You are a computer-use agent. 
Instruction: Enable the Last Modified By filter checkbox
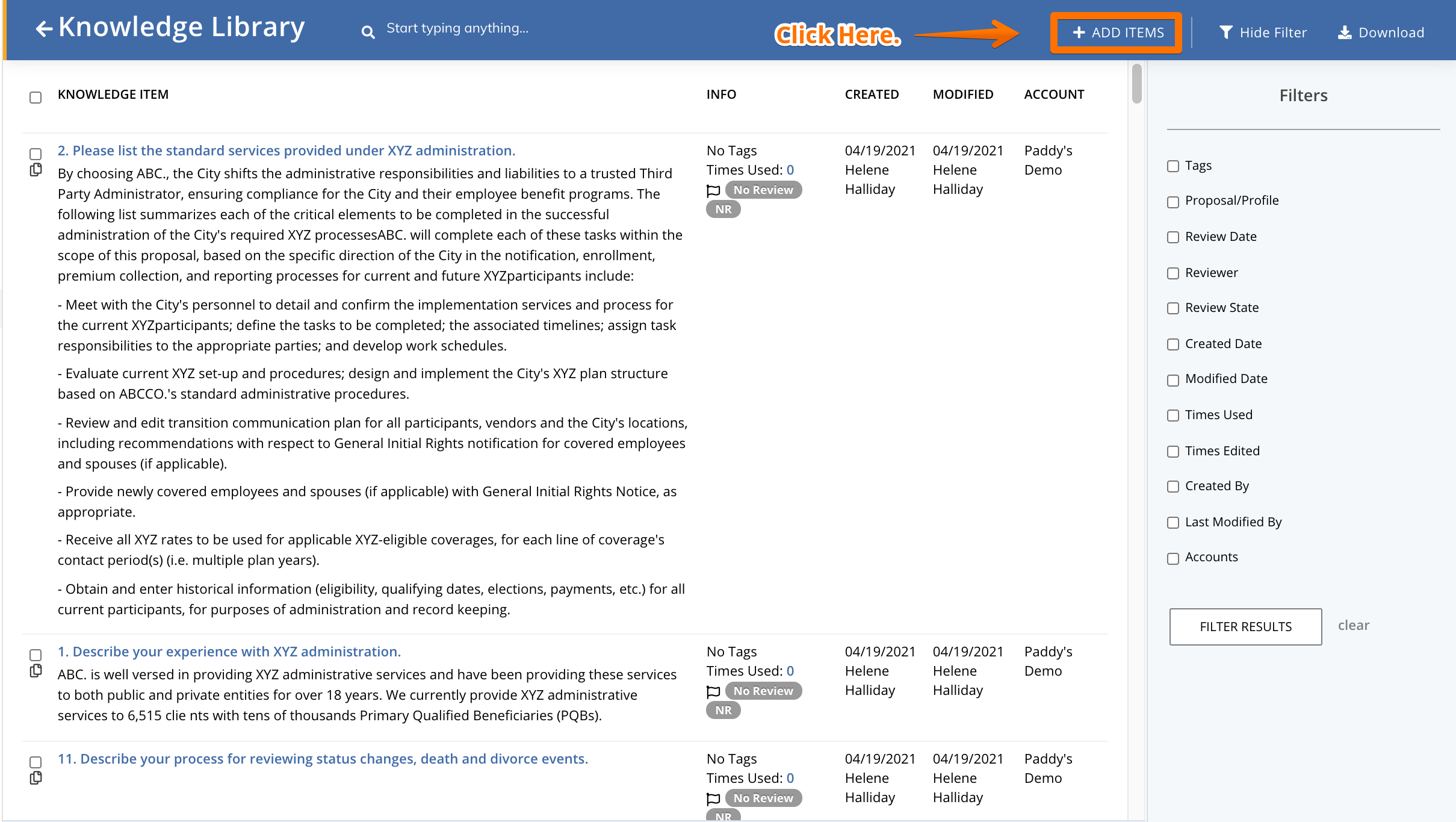1173,523
